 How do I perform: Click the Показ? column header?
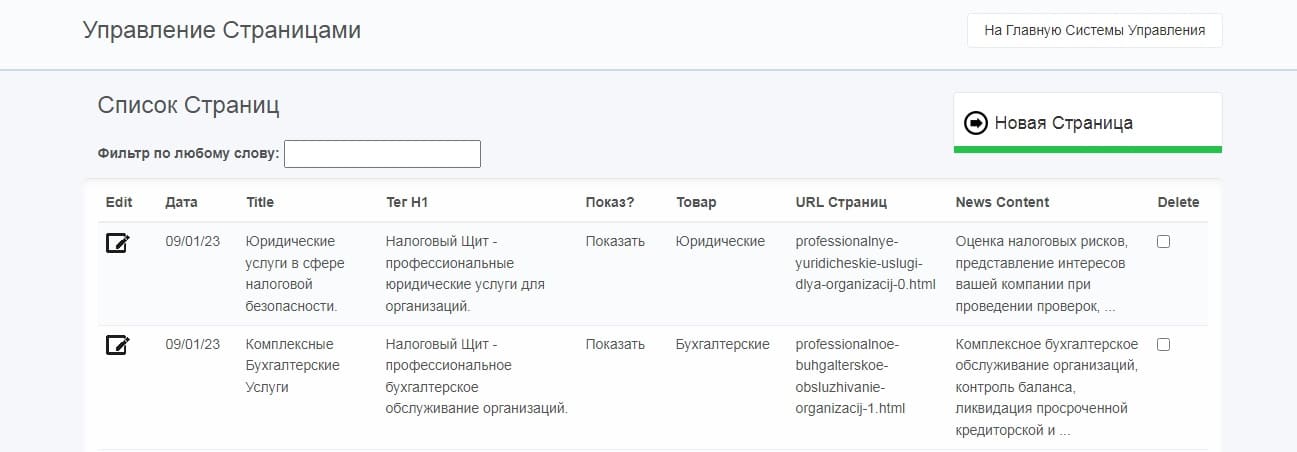(x=610, y=202)
